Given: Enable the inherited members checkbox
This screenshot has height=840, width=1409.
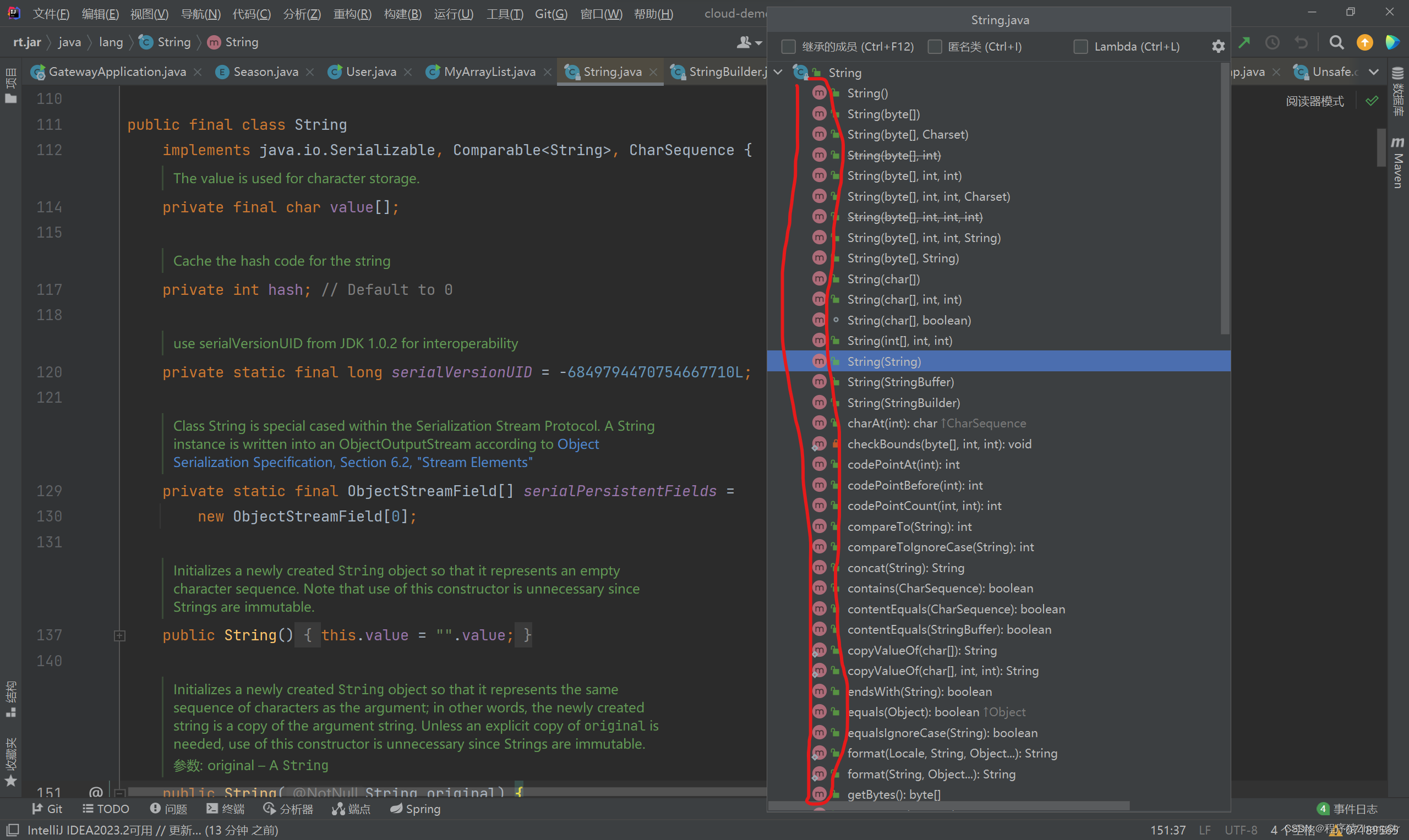Looking at the screenshot, I should coord(788,46).
